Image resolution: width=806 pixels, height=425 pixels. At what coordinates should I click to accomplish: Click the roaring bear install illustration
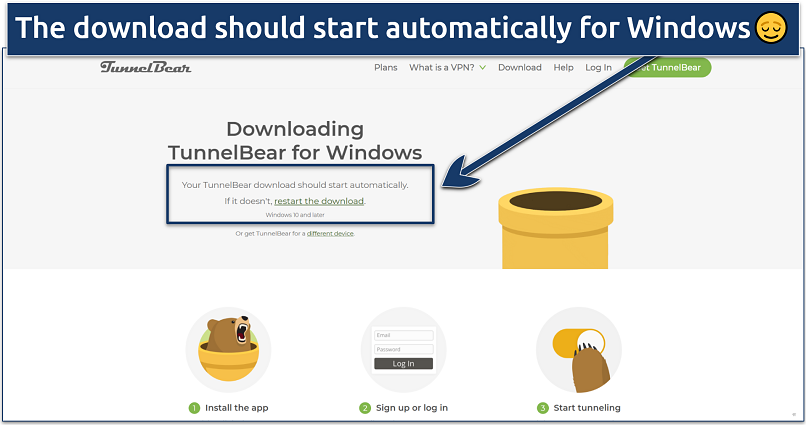click(x=228, y=349)
